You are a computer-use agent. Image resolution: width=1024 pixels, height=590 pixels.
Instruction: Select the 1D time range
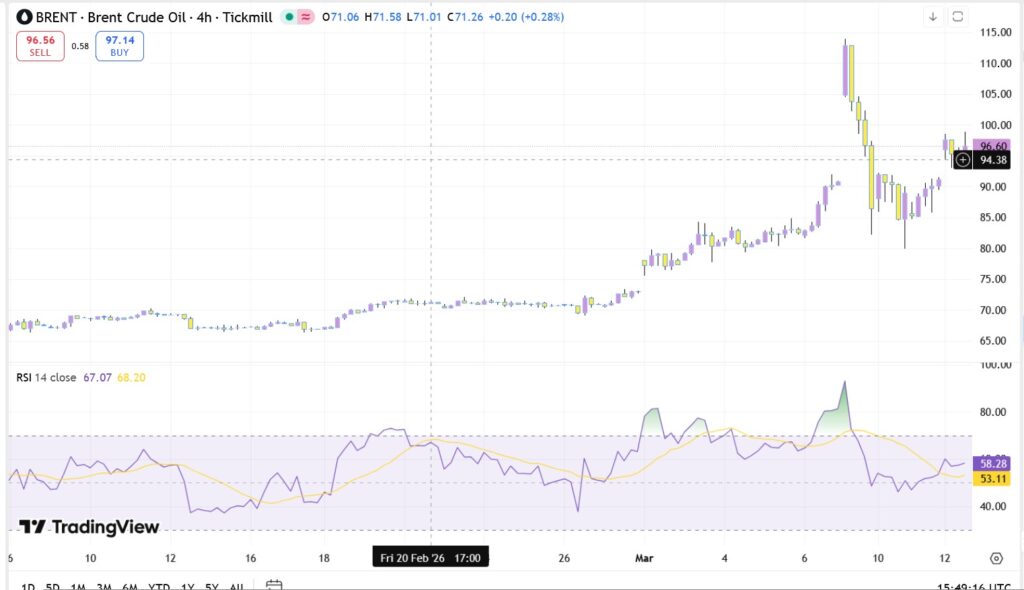pyautogui.click(x=28, y=586)
